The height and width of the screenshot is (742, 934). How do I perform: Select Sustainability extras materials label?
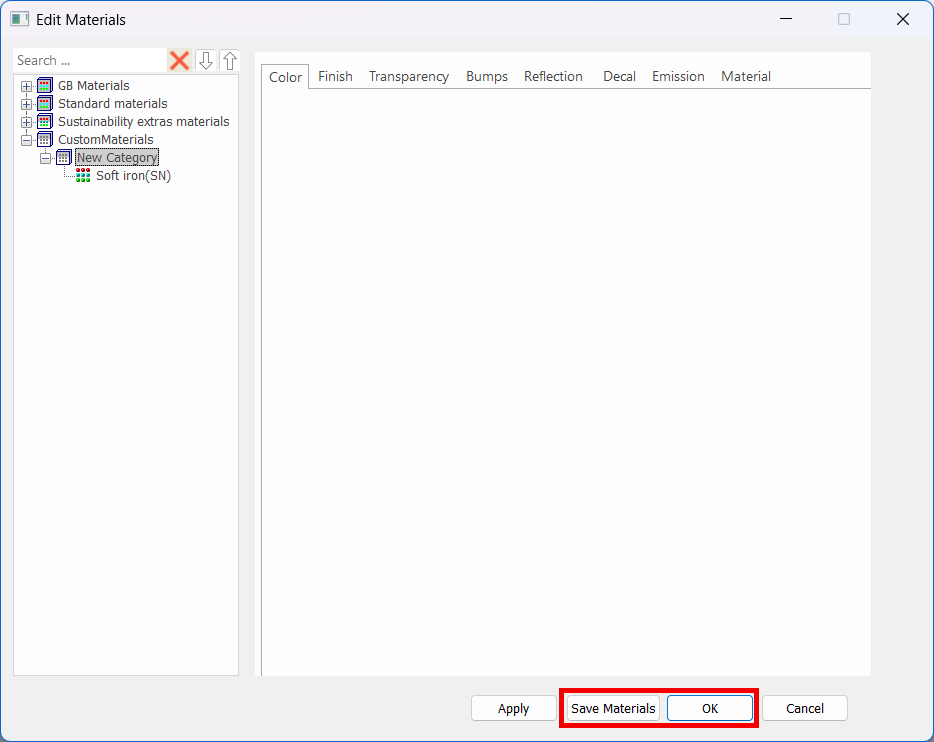tap(144, 121)
